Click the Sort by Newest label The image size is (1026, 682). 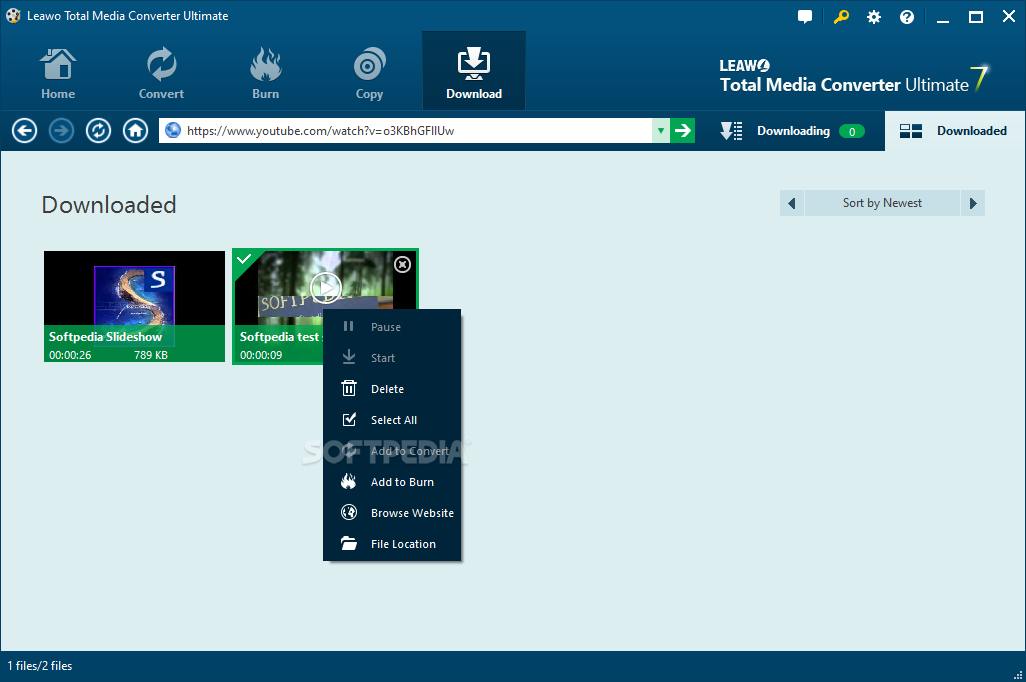tap(882, 204)
